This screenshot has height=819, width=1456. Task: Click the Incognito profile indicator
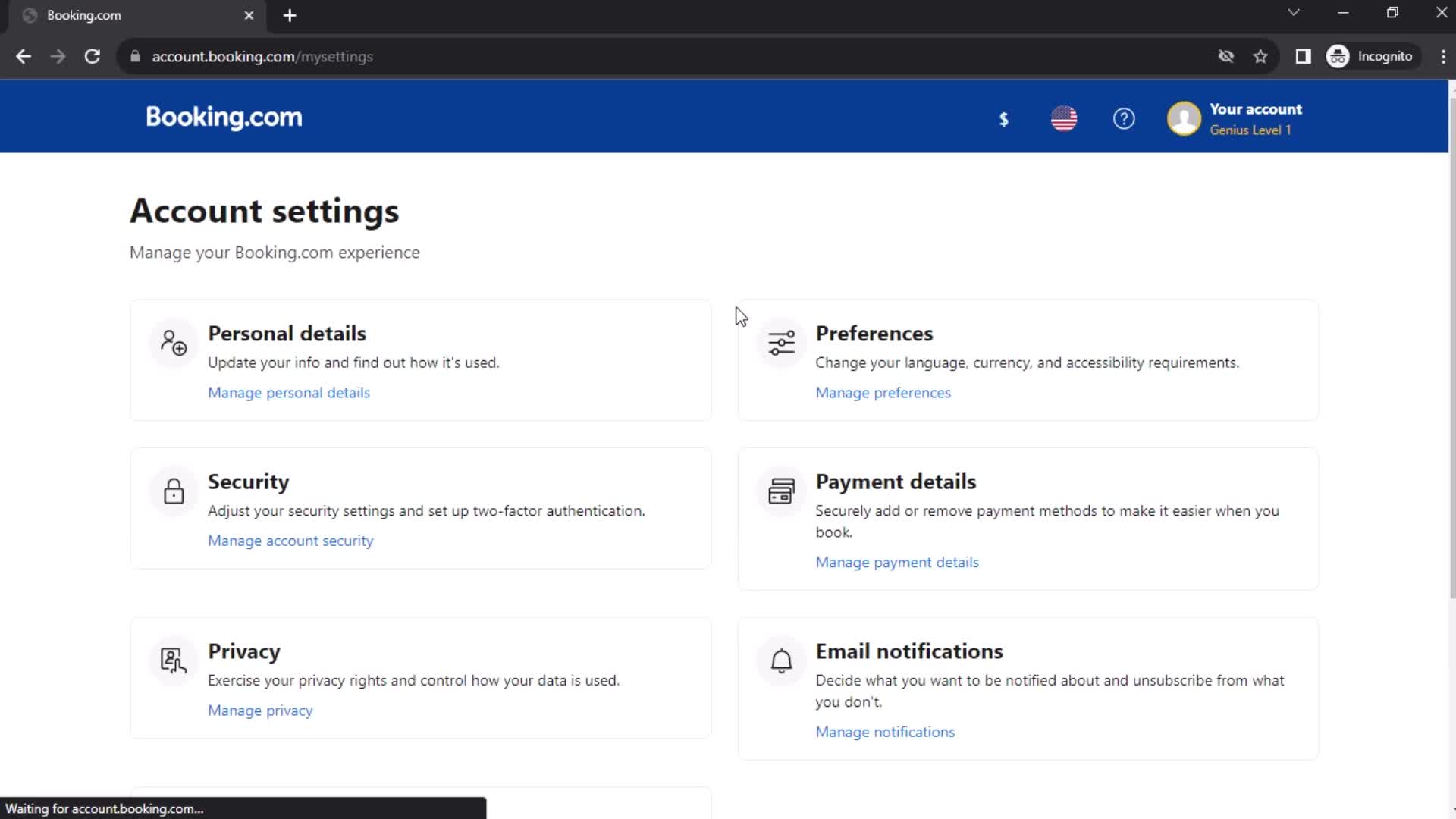coord(1371,56)
